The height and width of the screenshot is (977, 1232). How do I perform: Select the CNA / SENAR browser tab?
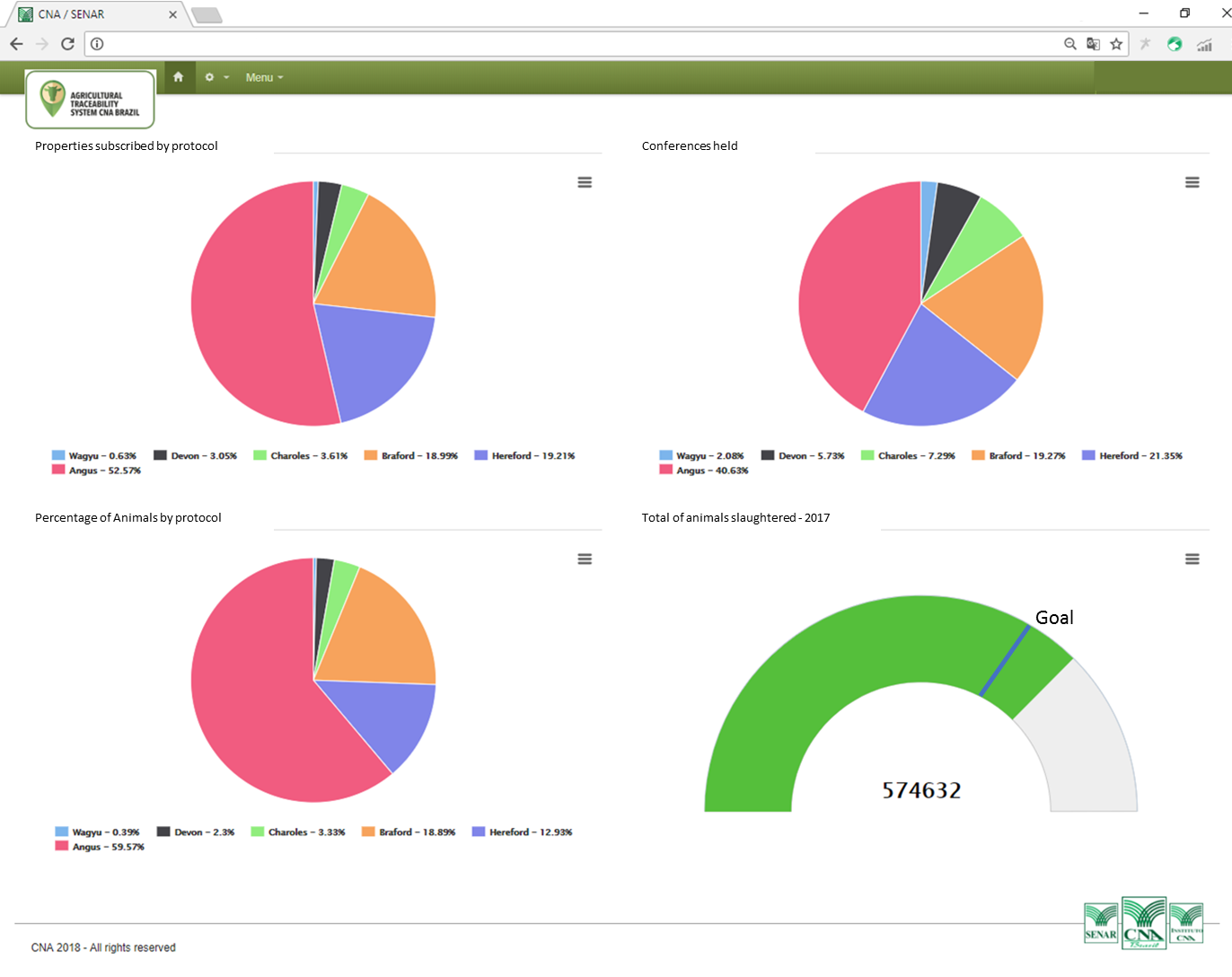click(90, 14)
